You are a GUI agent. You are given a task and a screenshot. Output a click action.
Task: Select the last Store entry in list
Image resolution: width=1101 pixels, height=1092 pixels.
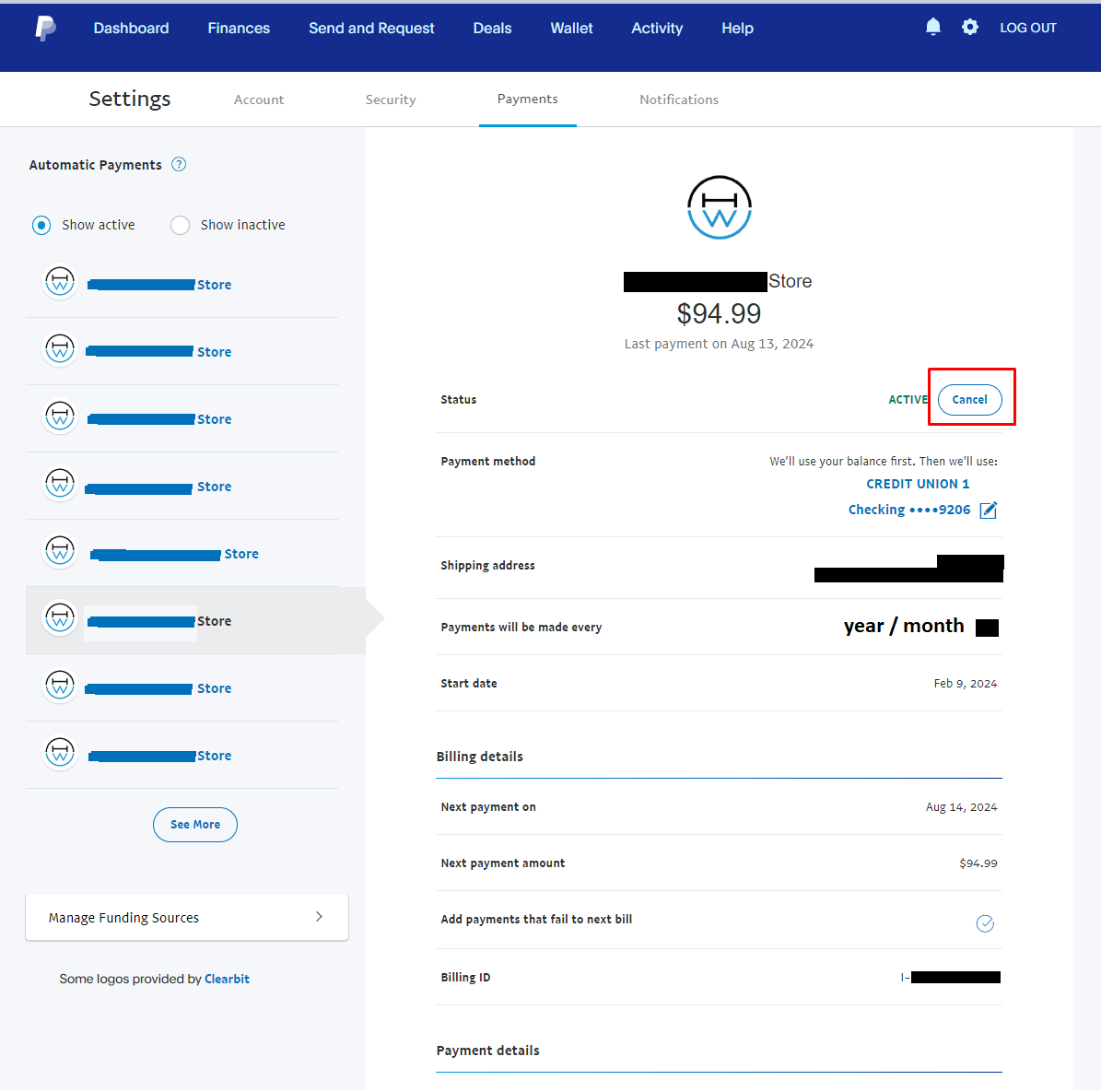coord(182,755)
